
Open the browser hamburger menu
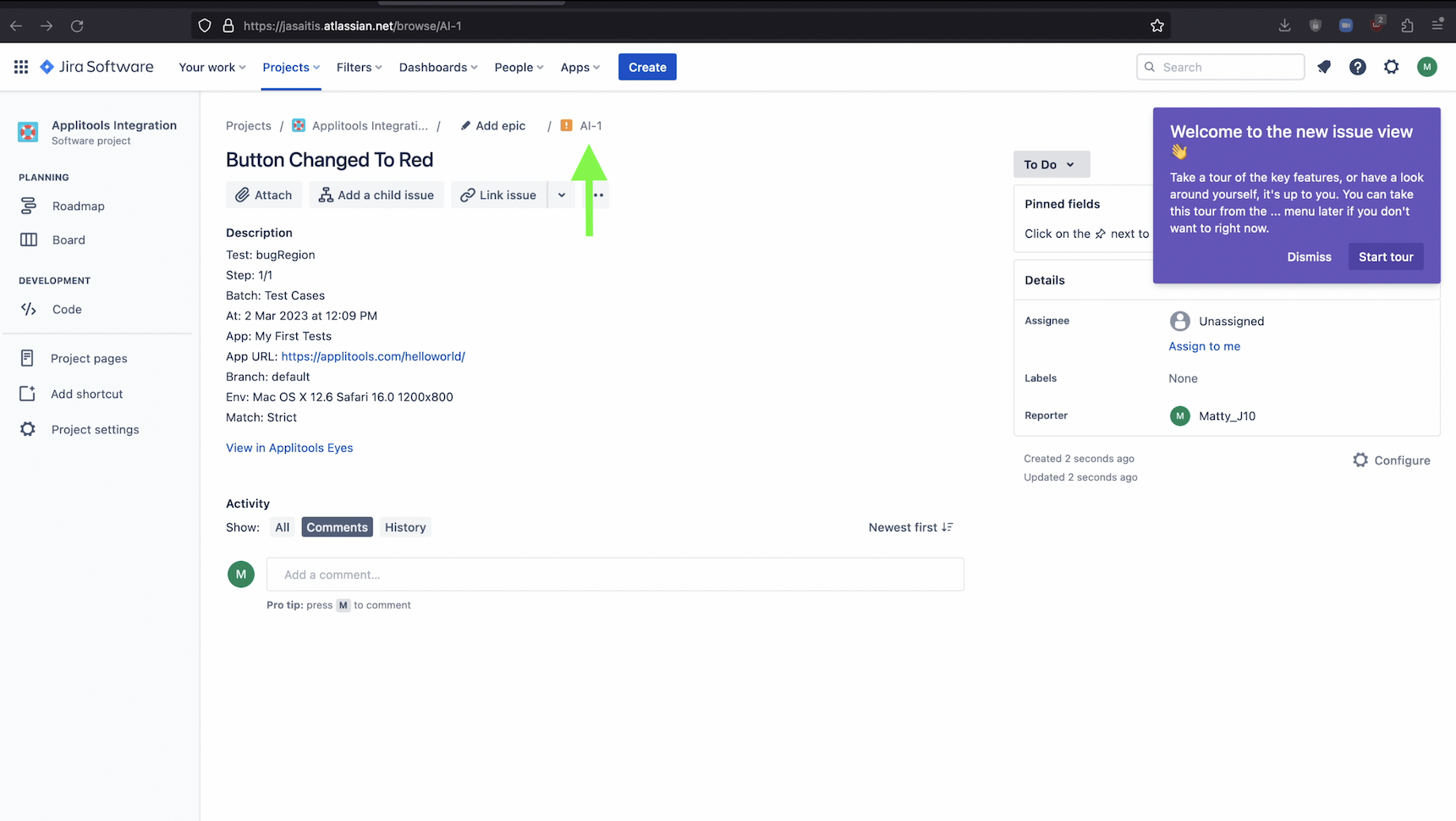pos(1437,25)
